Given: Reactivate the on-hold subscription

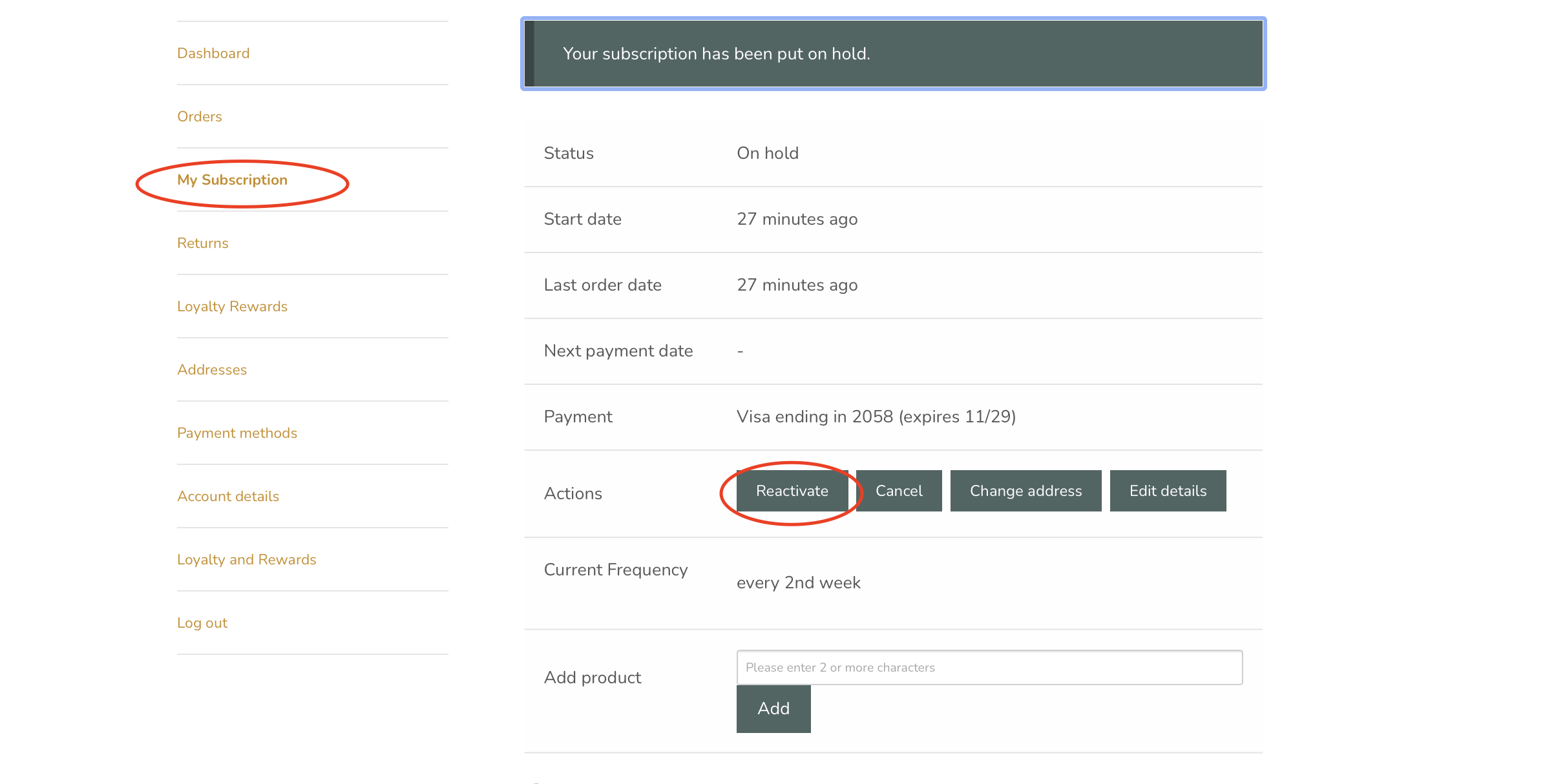Looking at the screenshot, I should click(792, 491).
